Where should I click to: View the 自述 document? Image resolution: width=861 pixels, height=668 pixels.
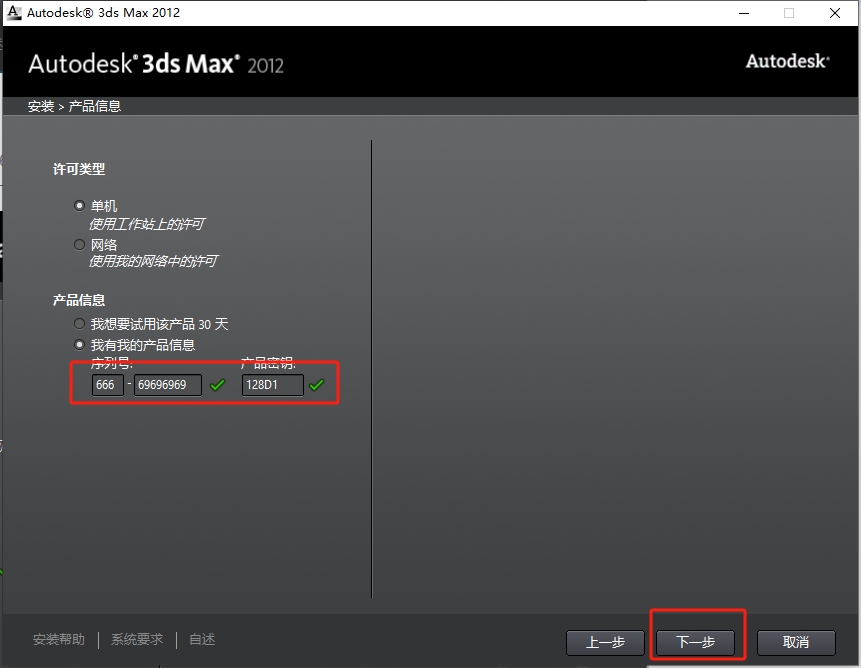point(201,638)
